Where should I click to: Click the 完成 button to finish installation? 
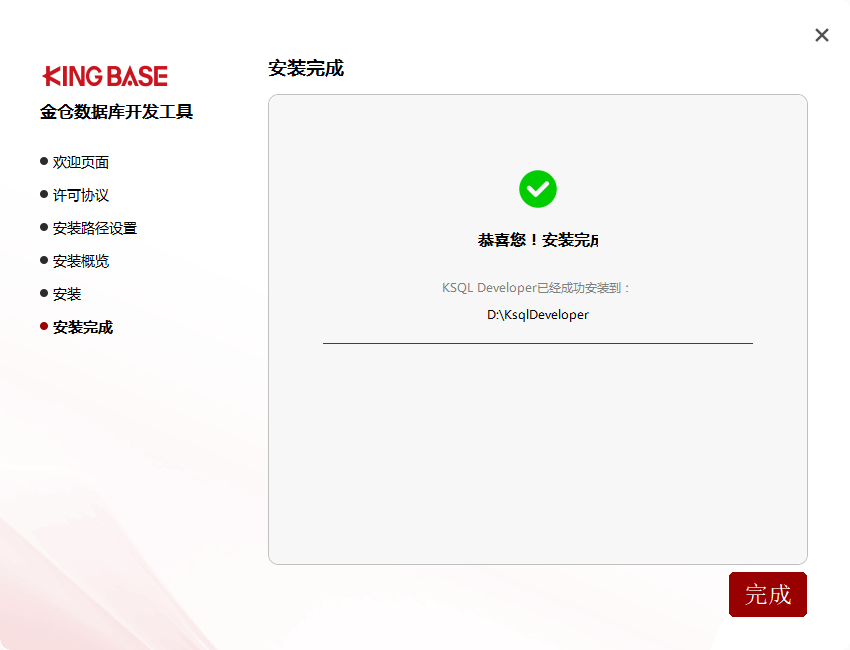pos(767,595)
